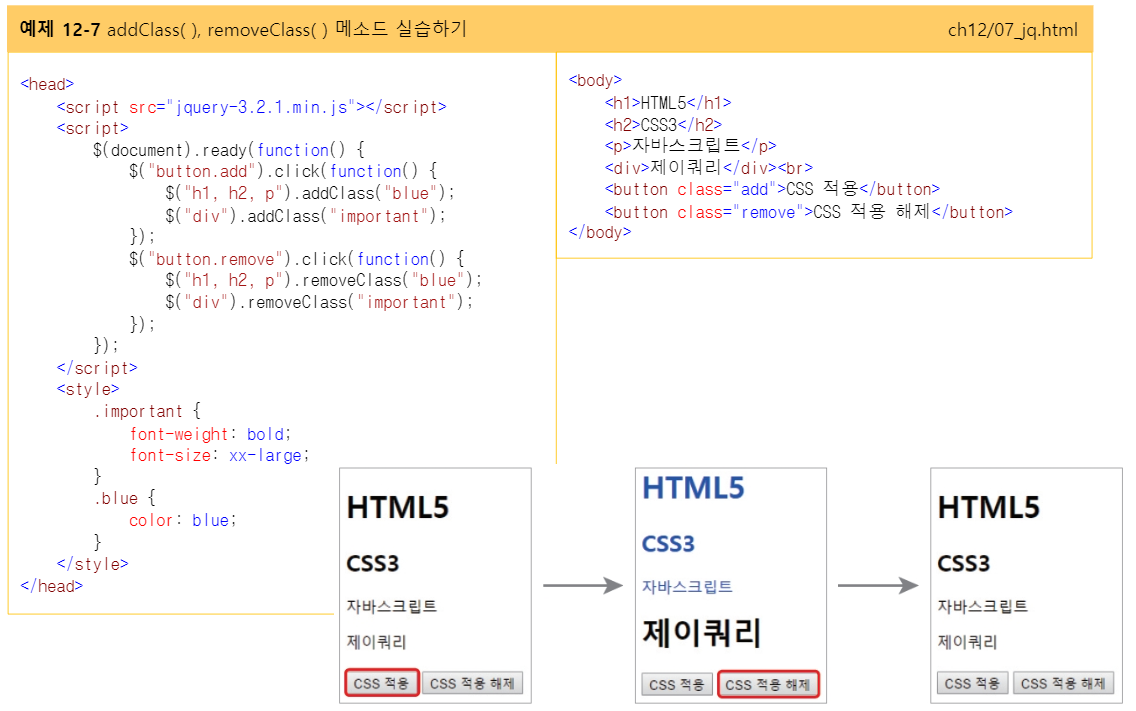
Task: Click the <h2>CSS3</h2> code line
Action: tap(664, 125)
